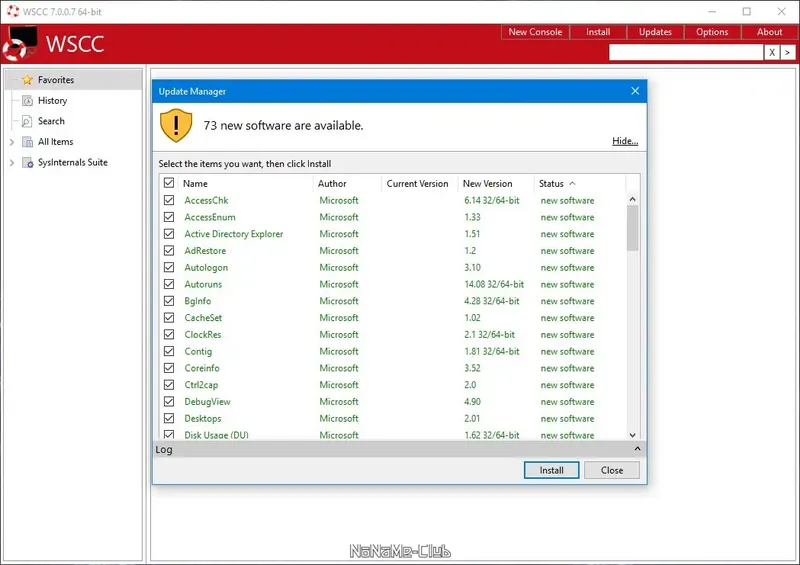The height and width of the screenshot is (565, 800).
Task: Click the Close button in dialog
Action: coord(612,470)
